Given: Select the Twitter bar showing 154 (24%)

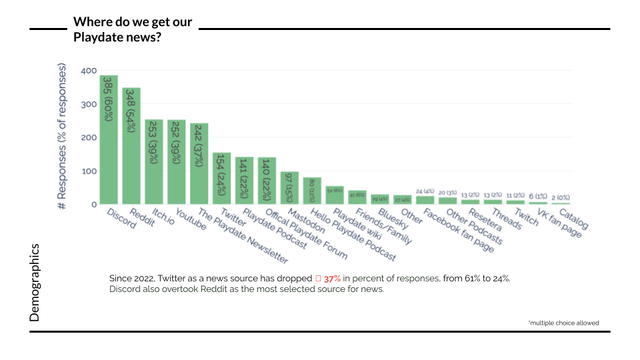Looking at the screenshot, I should (x=222, y=178).
